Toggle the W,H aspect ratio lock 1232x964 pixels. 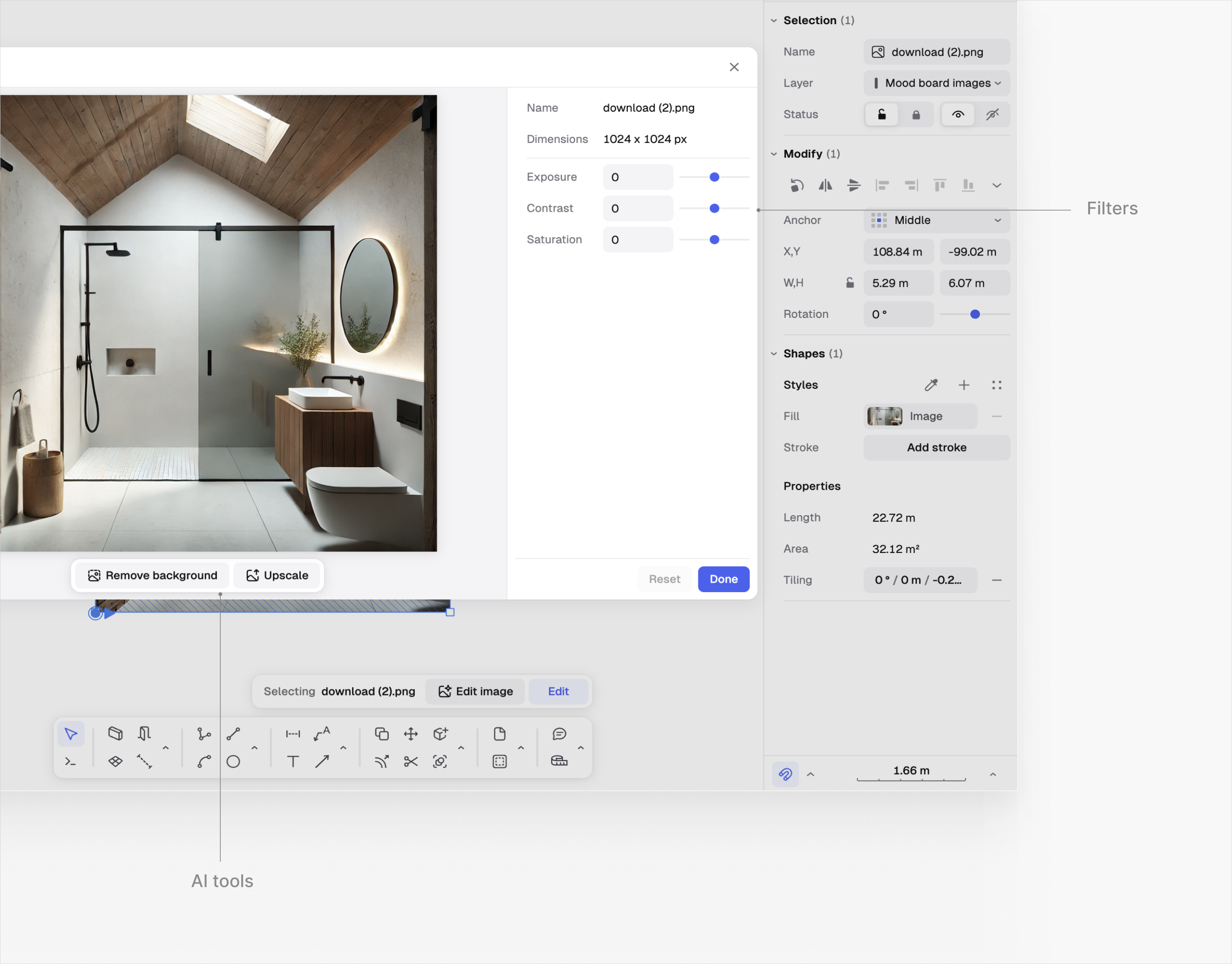[850, 283]
